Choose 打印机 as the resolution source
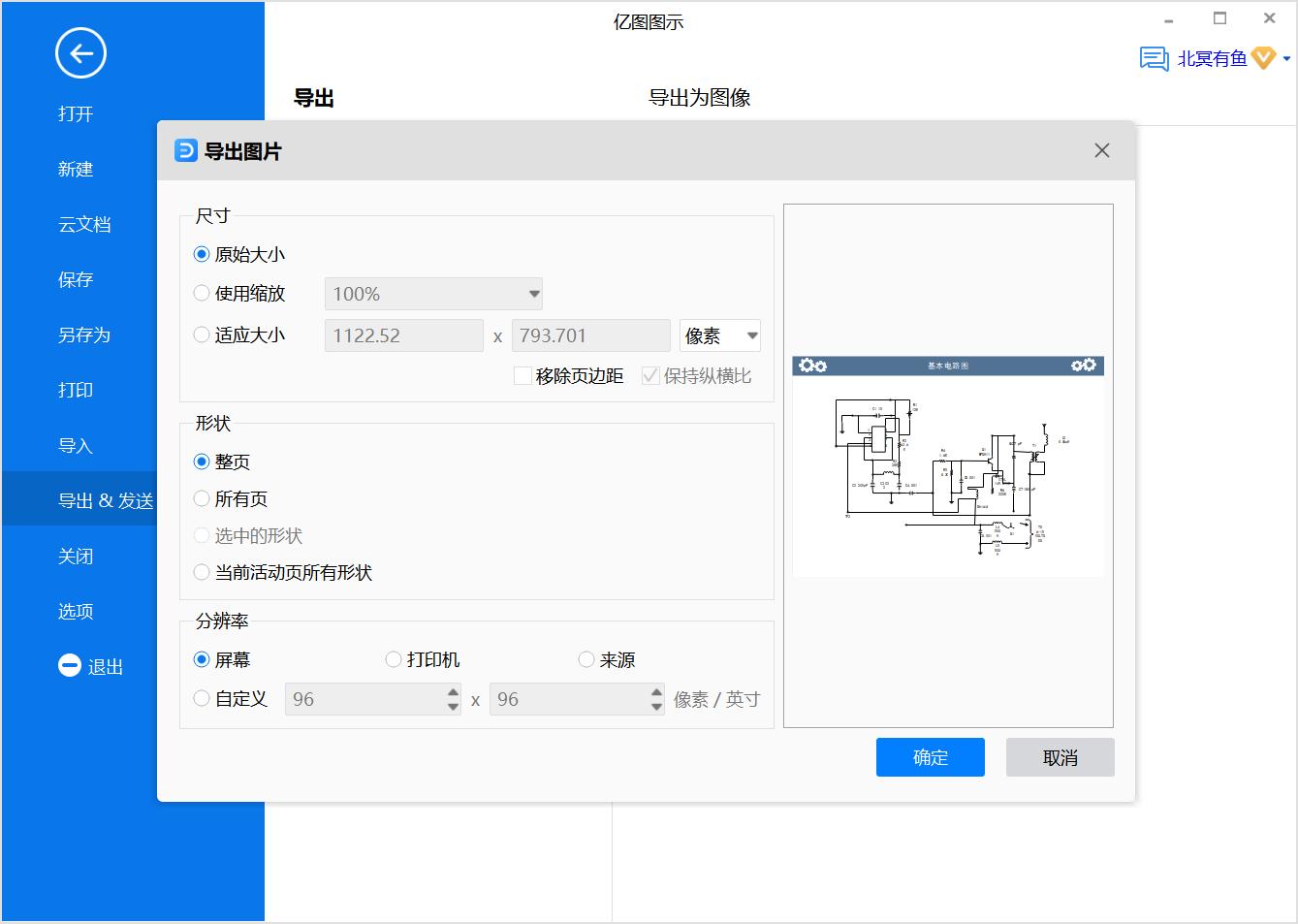1298x924 pixels. tap(394, 659)
